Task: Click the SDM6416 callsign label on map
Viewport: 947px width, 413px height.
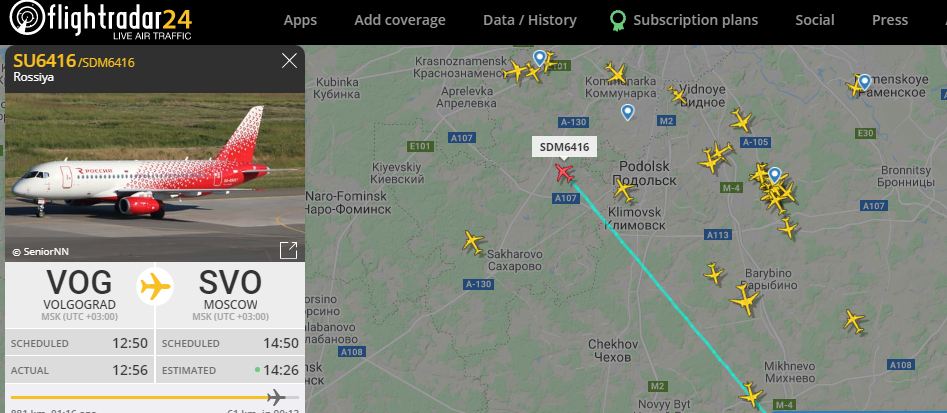Action: coord(564,147)
